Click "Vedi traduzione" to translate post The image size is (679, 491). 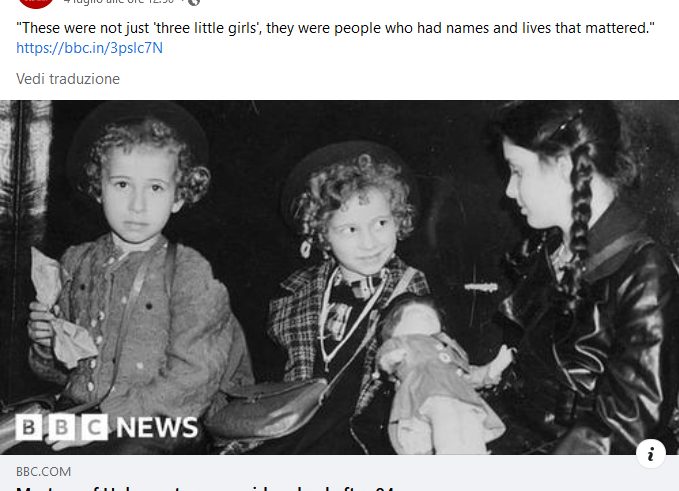(68, 79)
